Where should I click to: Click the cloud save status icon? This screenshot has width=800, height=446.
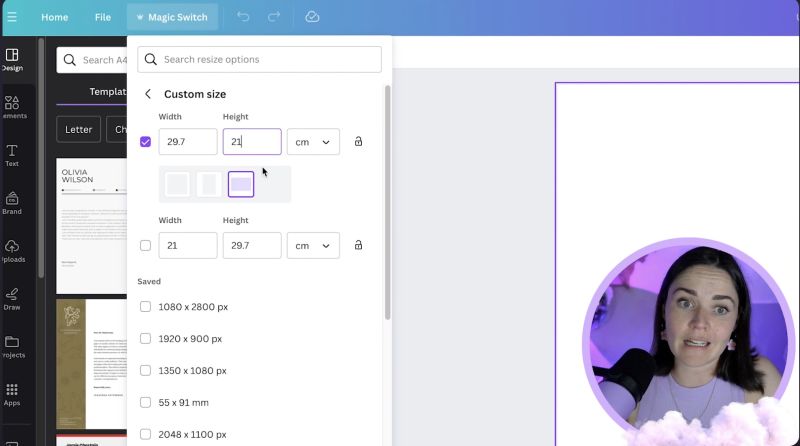[x=312, y=17]
